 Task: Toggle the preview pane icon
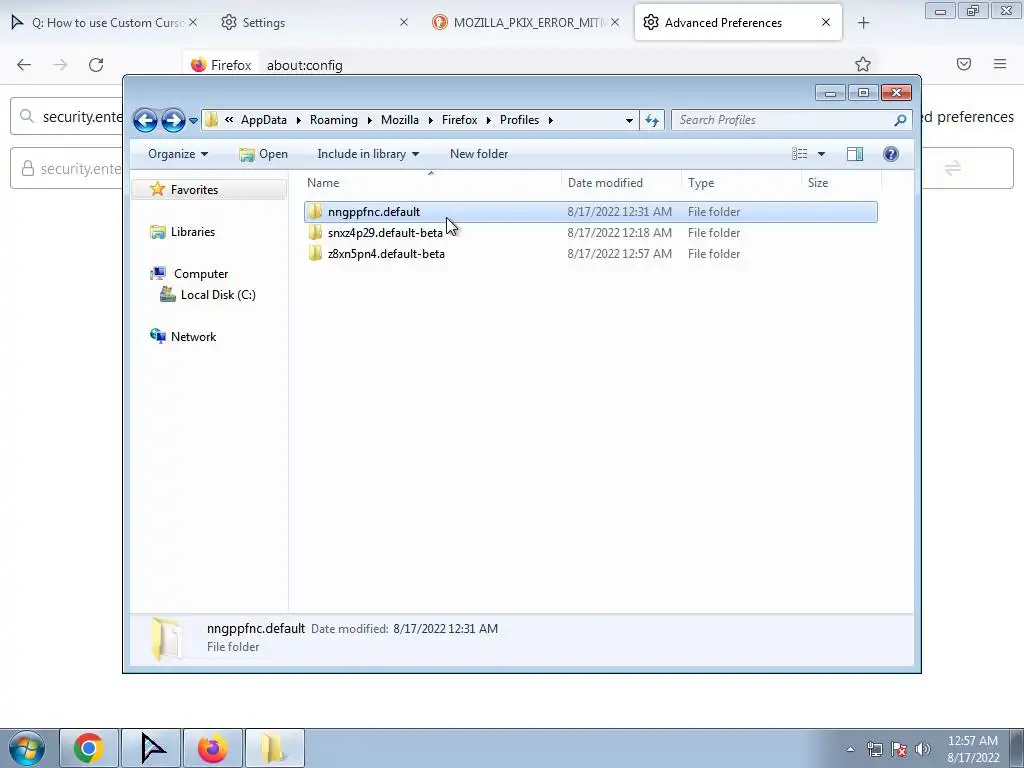point(854,154)
